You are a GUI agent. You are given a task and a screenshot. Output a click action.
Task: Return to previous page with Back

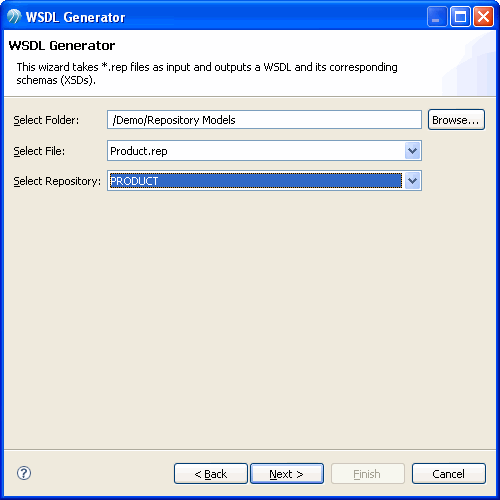click(x=211, y=473)
